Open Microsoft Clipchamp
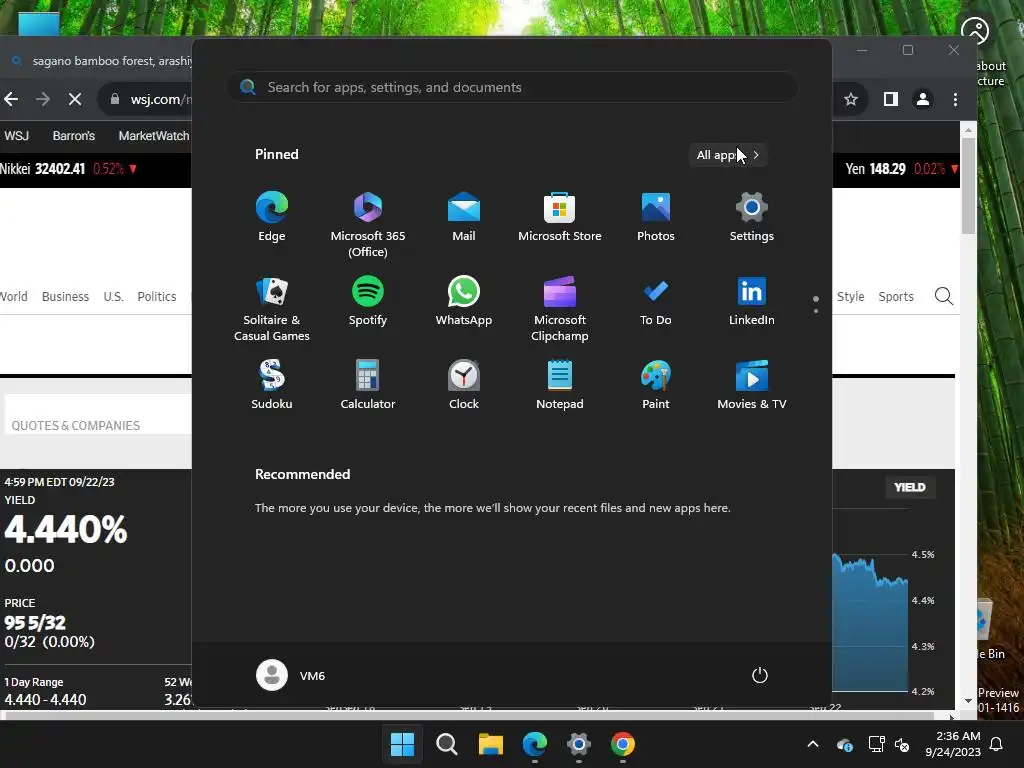Screen dimensions: 1024x768 click(560, 308)
